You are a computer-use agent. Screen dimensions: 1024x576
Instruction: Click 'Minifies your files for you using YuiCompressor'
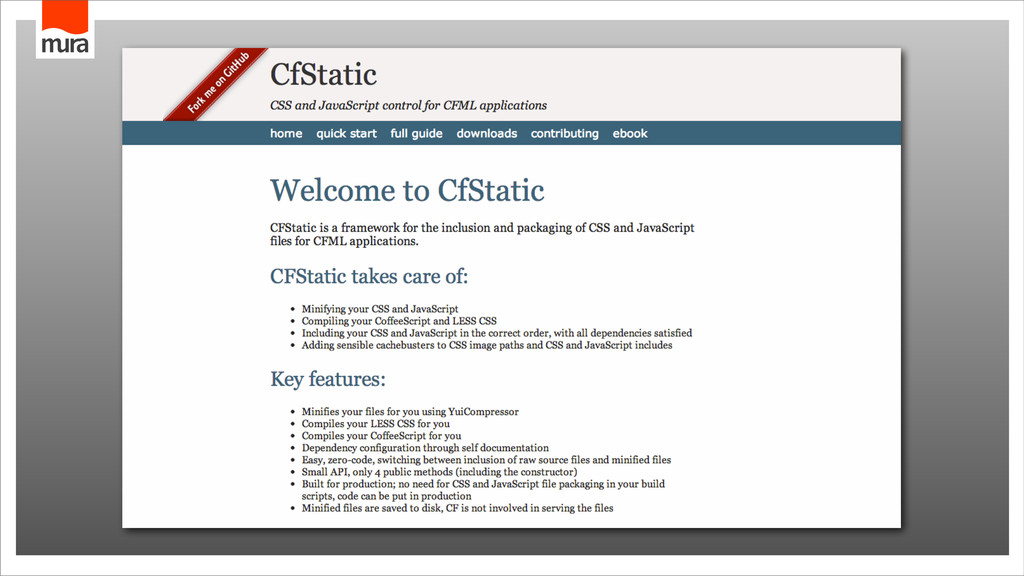click(x=410, y=411)
